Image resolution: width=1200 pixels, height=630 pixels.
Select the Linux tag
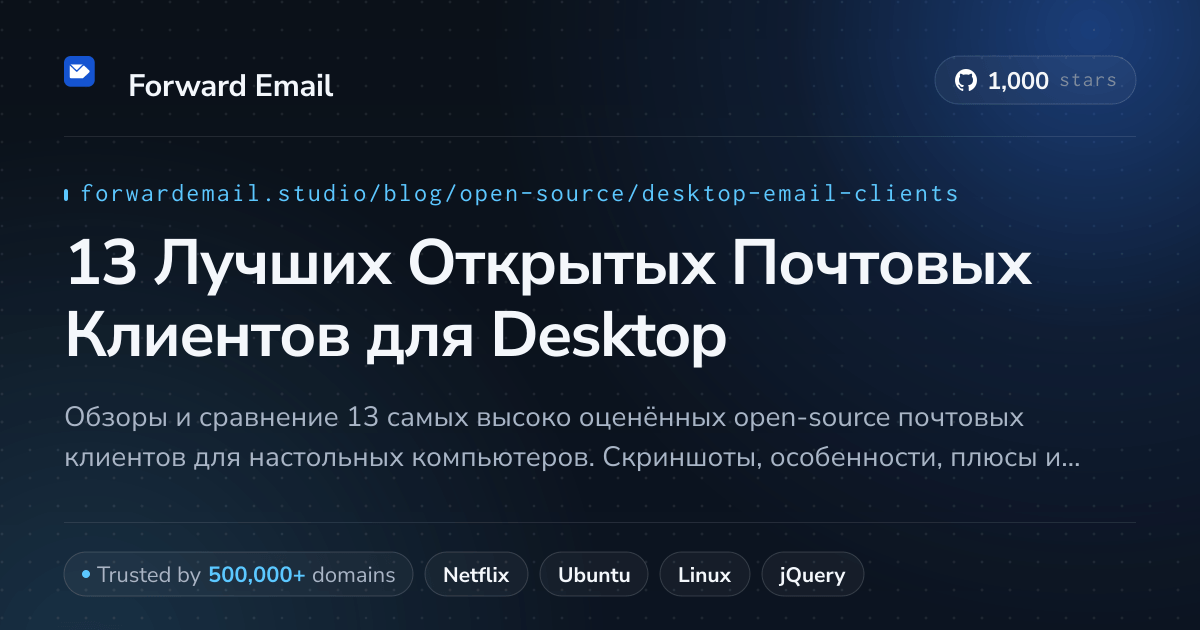pos(704,575)
